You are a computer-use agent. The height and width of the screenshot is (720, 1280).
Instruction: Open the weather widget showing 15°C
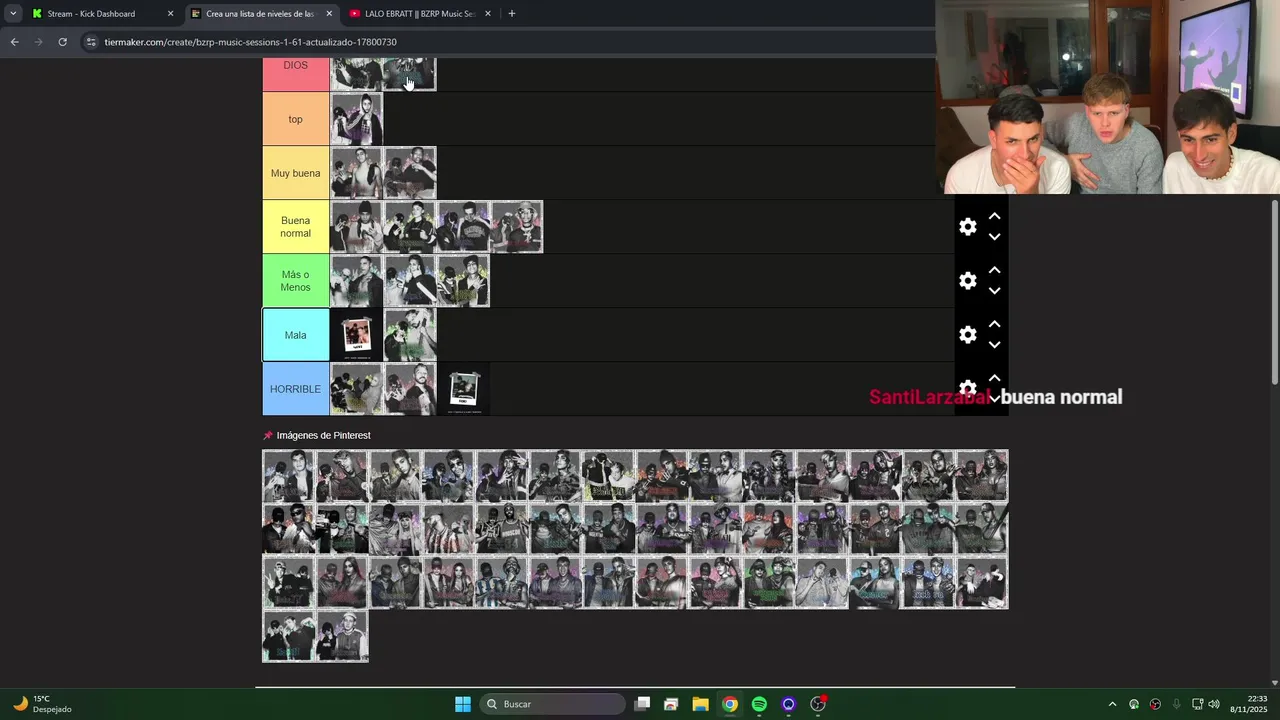click(x=43, y=704)
